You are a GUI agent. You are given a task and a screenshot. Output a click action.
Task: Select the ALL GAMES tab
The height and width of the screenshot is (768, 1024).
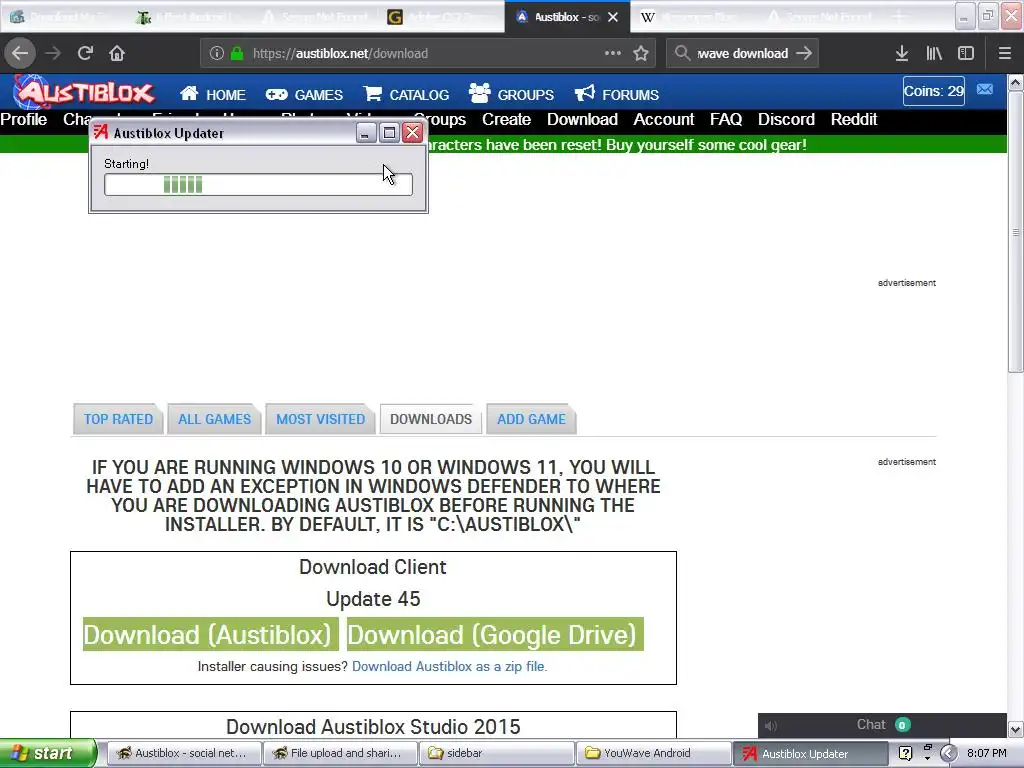[x=214, y=419]
